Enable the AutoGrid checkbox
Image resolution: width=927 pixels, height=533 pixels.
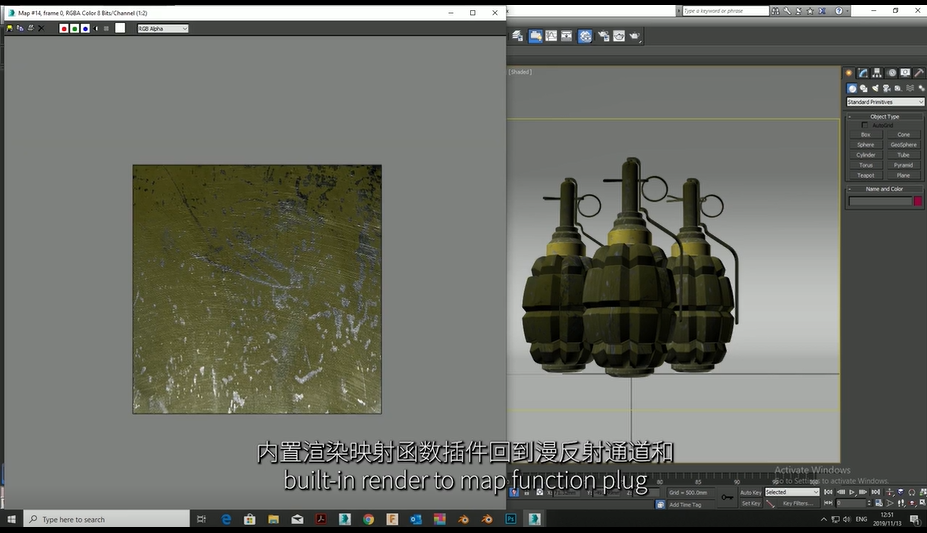pos(865,125)
